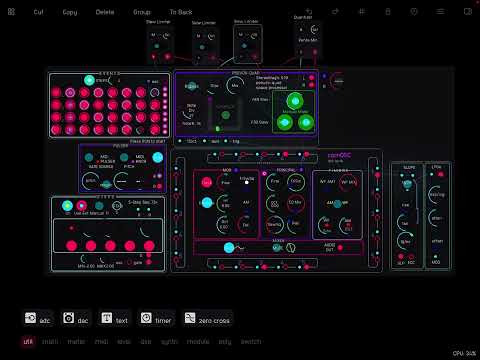The height and width of the screenshot is (360, 480).
Task: Select the util category tab
Action: (x=28, y=342)
